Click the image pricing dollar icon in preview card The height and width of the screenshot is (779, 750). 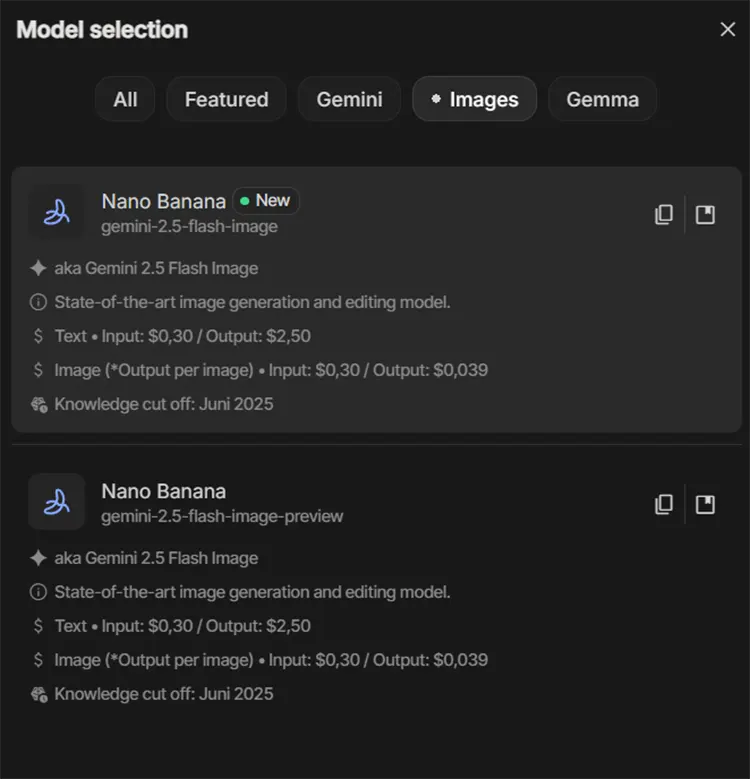(x=38, y=660)
